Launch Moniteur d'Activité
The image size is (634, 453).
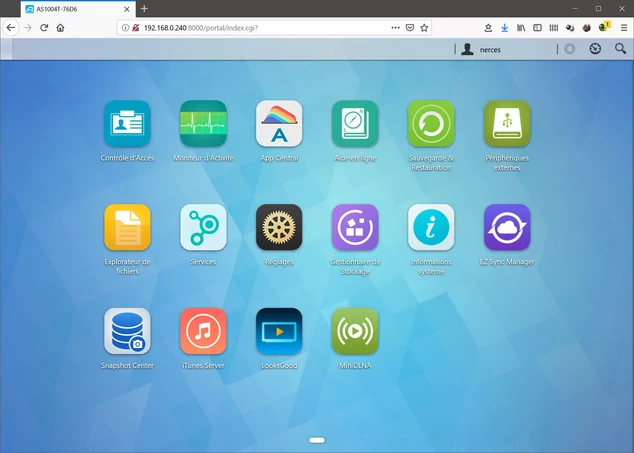coord(203,124)
